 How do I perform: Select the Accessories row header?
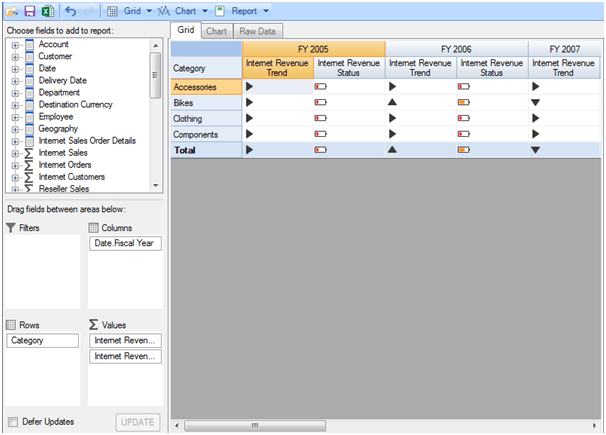coord(206,87)
